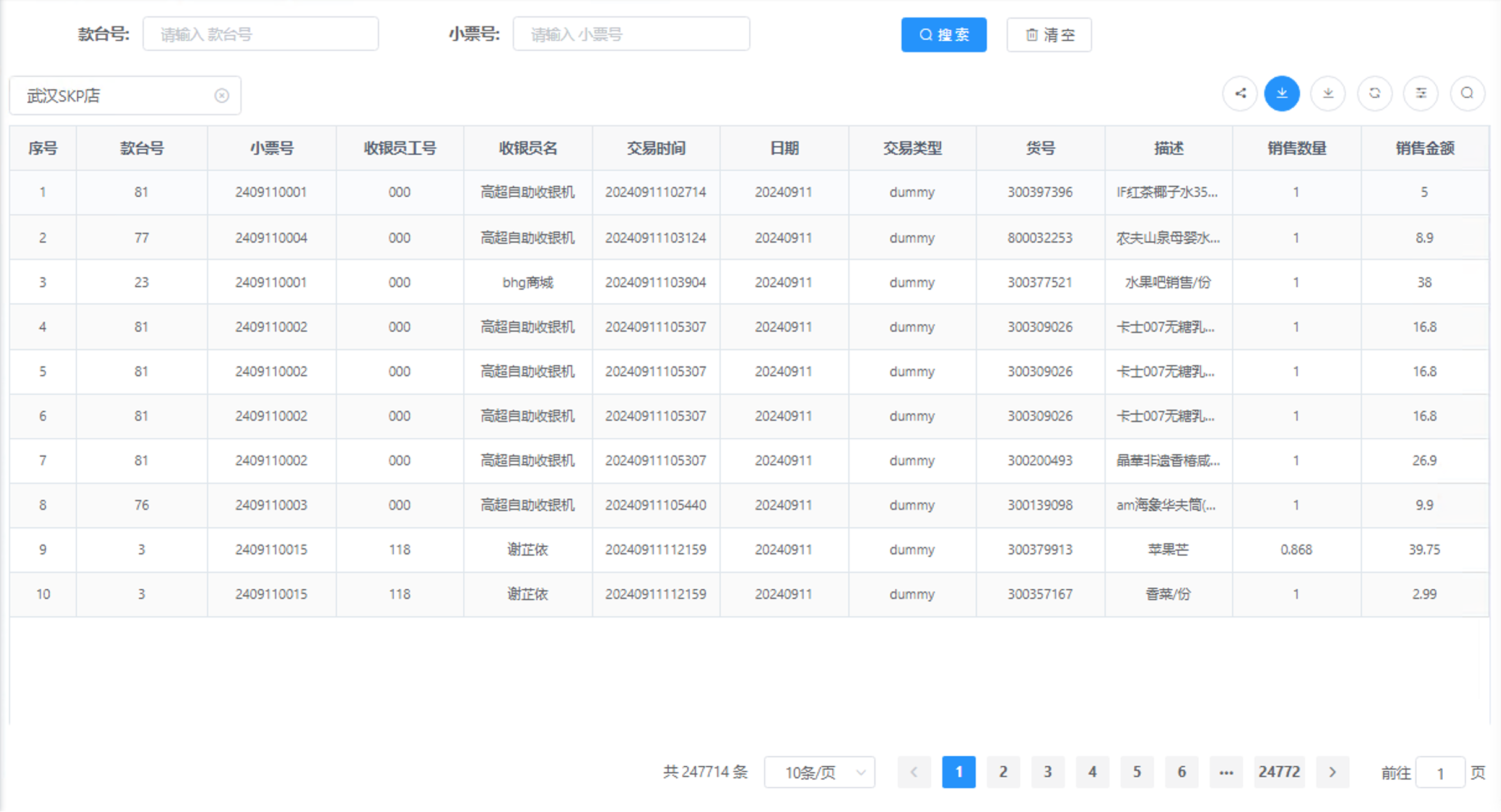Select the highlighted blue download icon
Viewport: 1501px width, 812px height.
point(1282,93)
